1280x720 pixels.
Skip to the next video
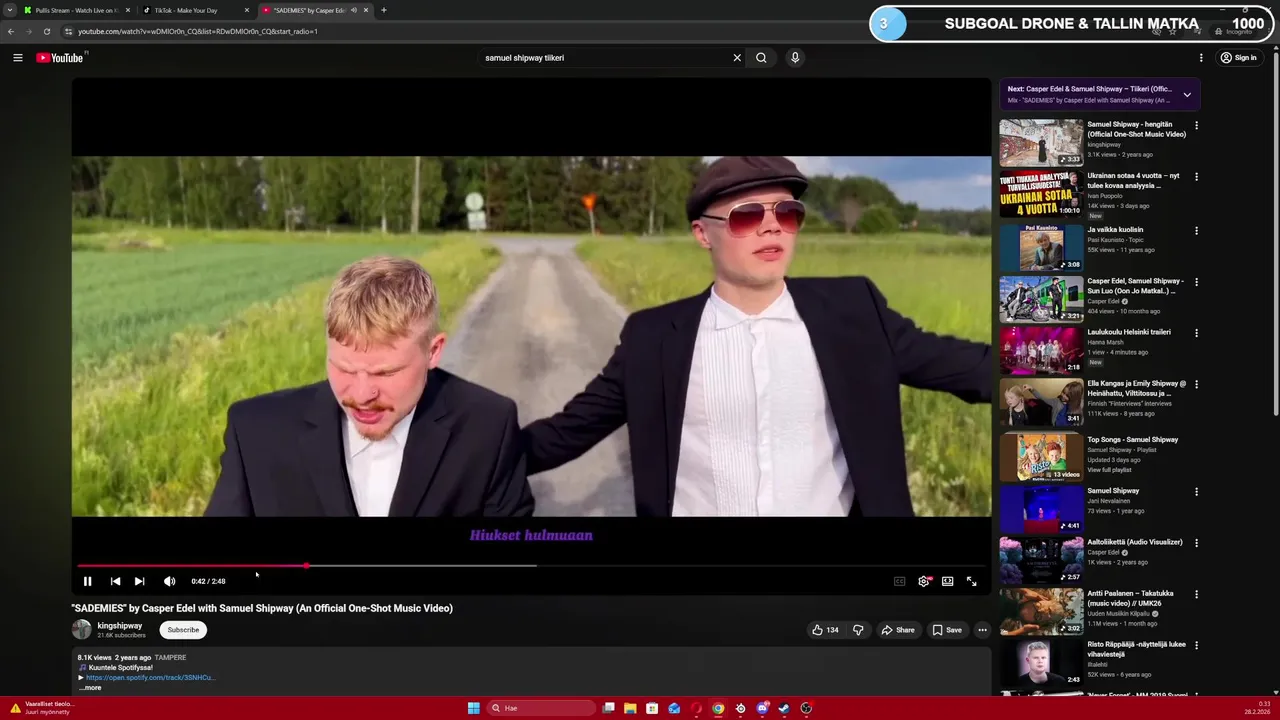pos(139,581)
